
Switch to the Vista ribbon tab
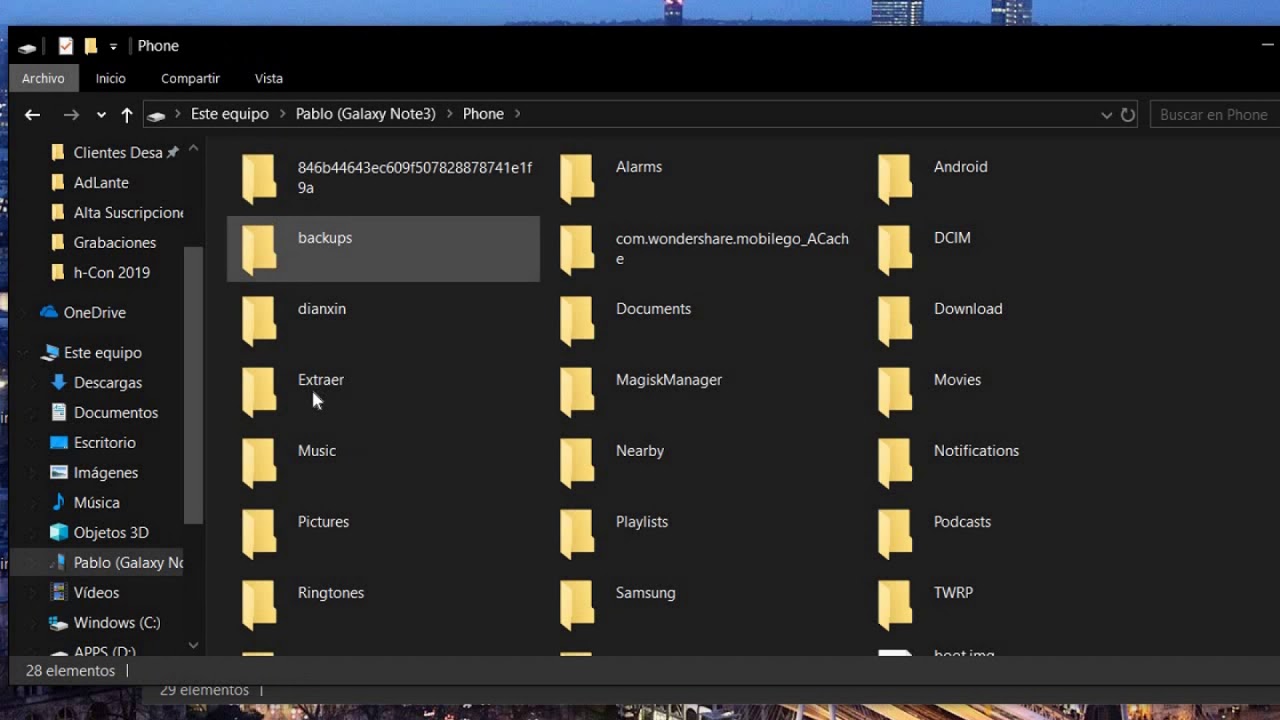coord(269,78)
